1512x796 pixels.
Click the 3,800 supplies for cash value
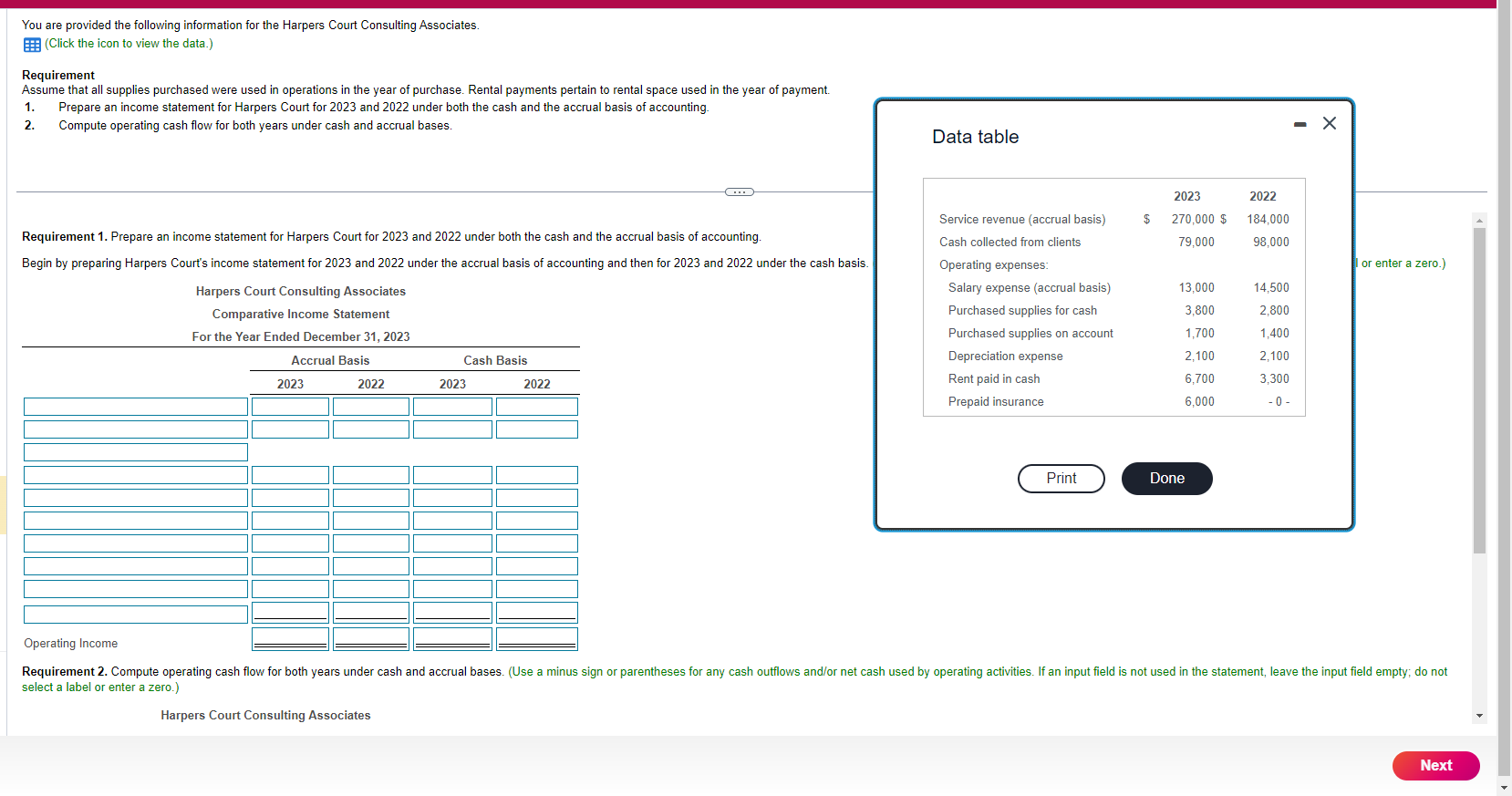click(x=1199, y=311)
